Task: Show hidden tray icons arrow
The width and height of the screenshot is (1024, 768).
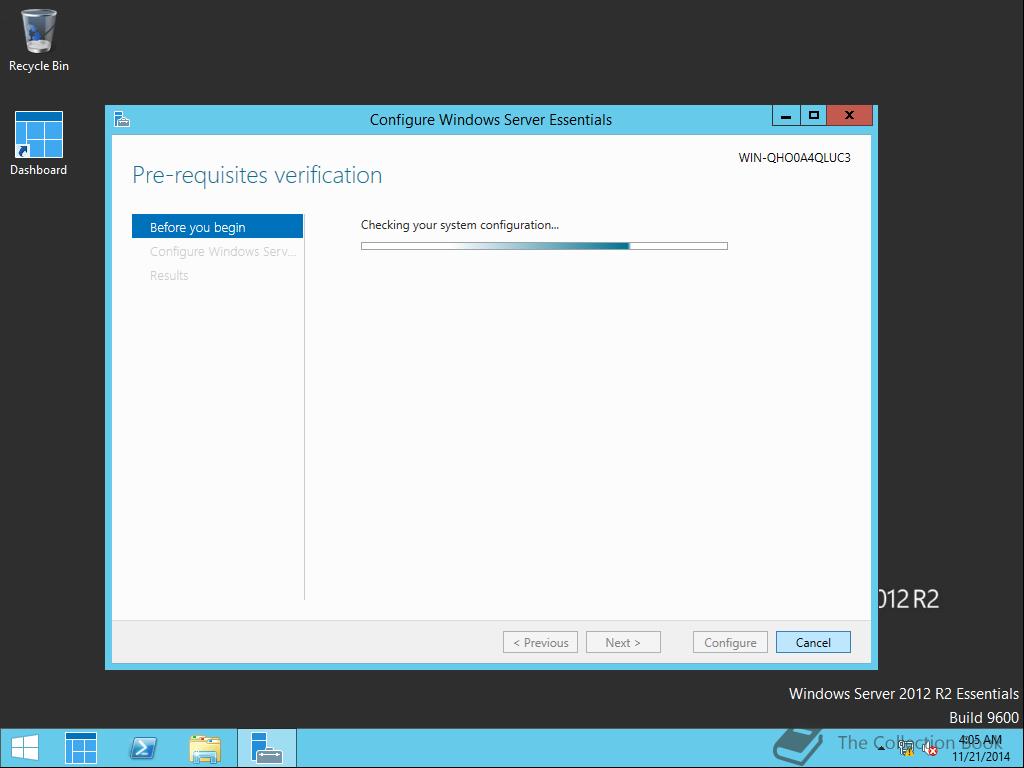Action: 882,749
